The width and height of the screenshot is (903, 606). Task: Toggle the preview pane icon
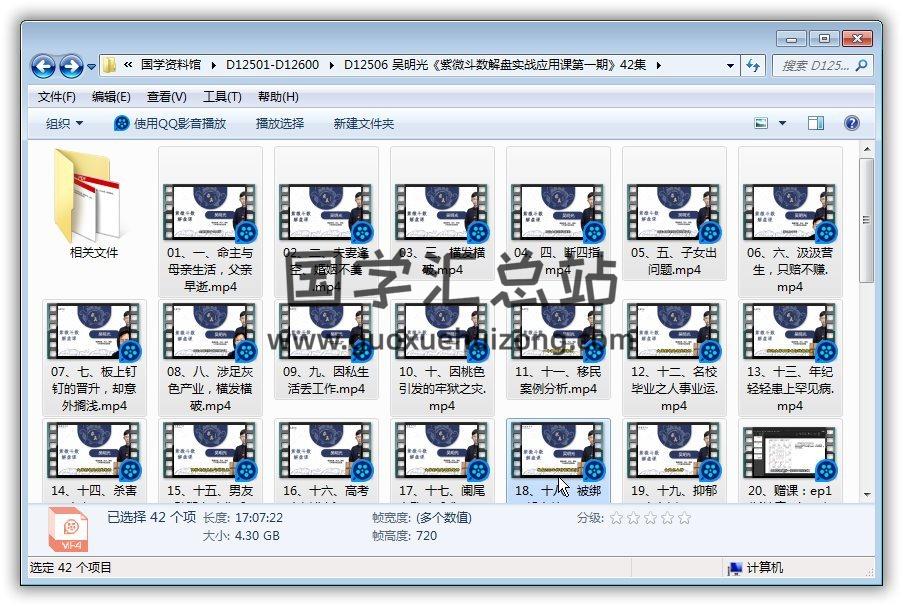click(x=815, y=123)
